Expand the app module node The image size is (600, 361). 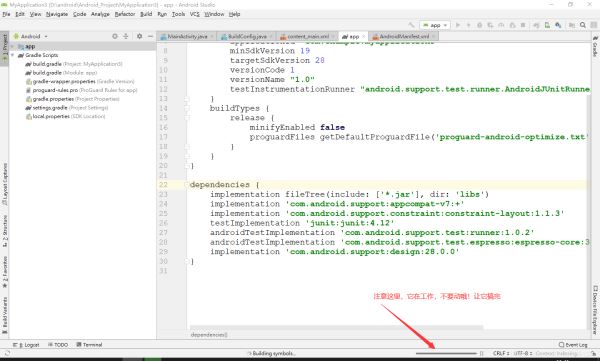[x=13, y=46]
